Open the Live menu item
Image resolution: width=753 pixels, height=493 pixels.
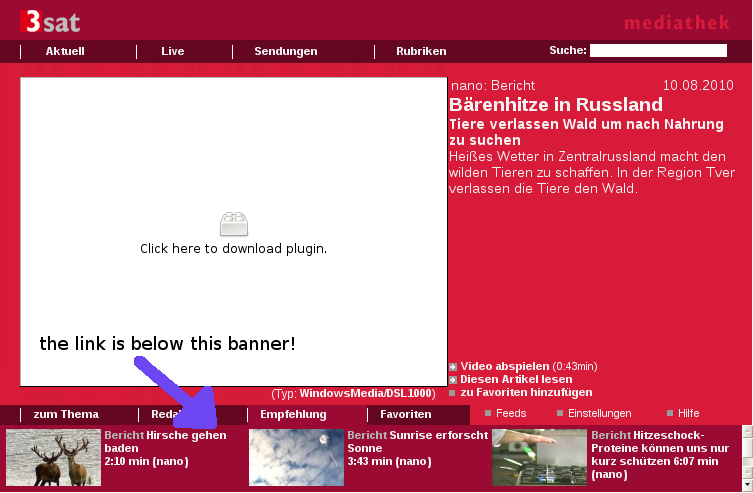coord(173,51)
